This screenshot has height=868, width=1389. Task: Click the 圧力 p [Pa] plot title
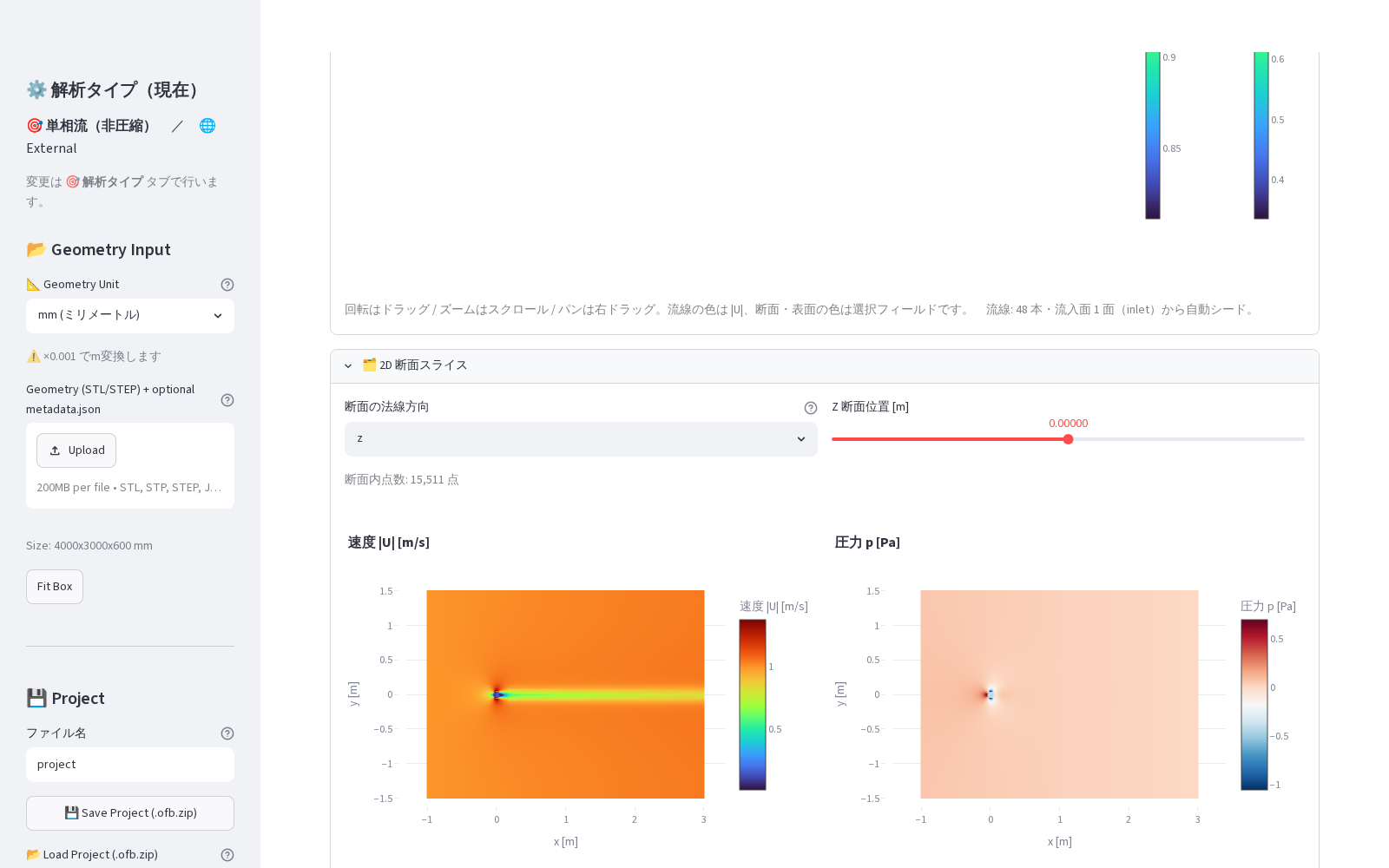(867, 542)
